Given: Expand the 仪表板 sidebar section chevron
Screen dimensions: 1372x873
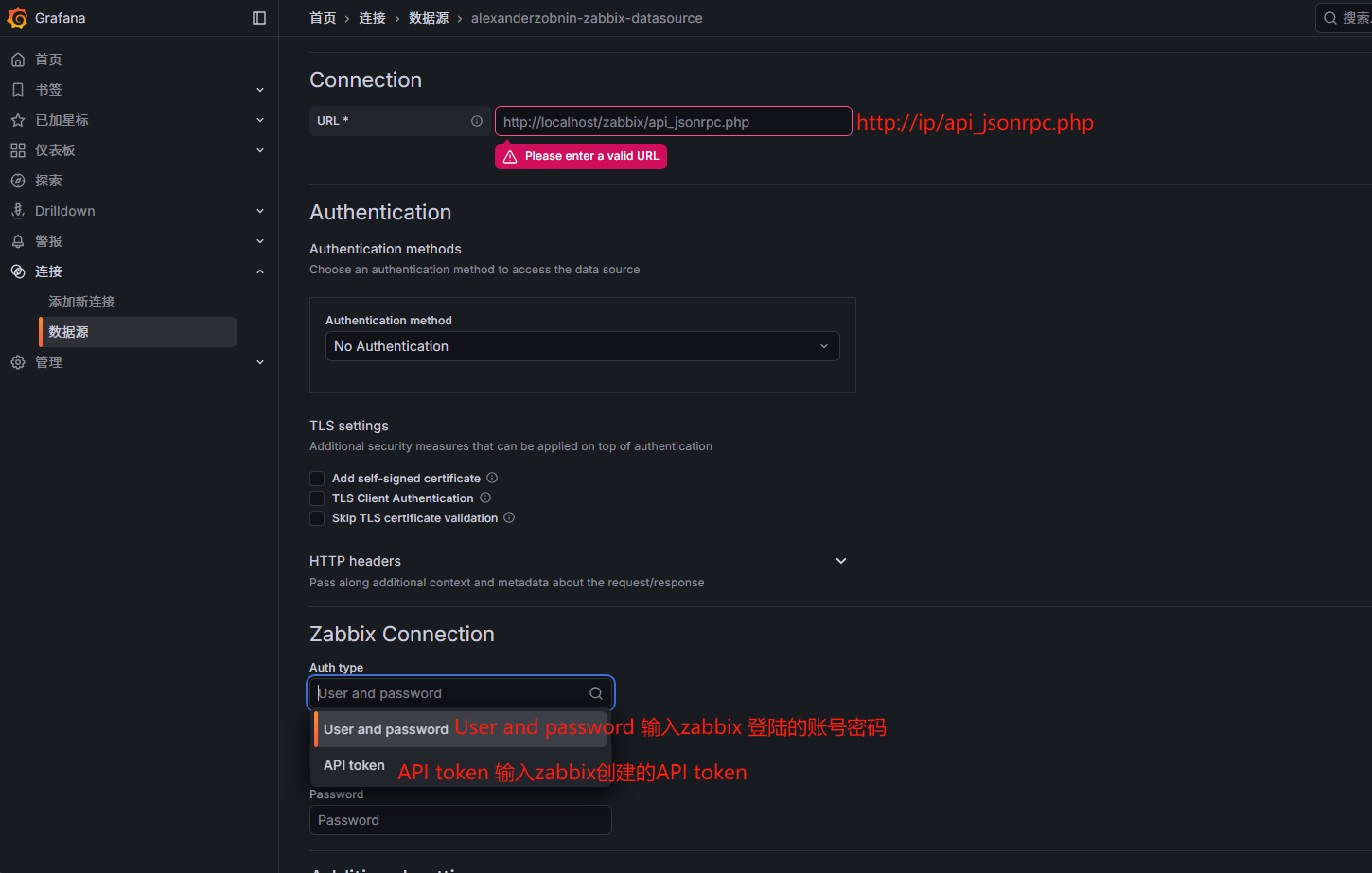Looking at the screenshot, I should tap(260, 150).
